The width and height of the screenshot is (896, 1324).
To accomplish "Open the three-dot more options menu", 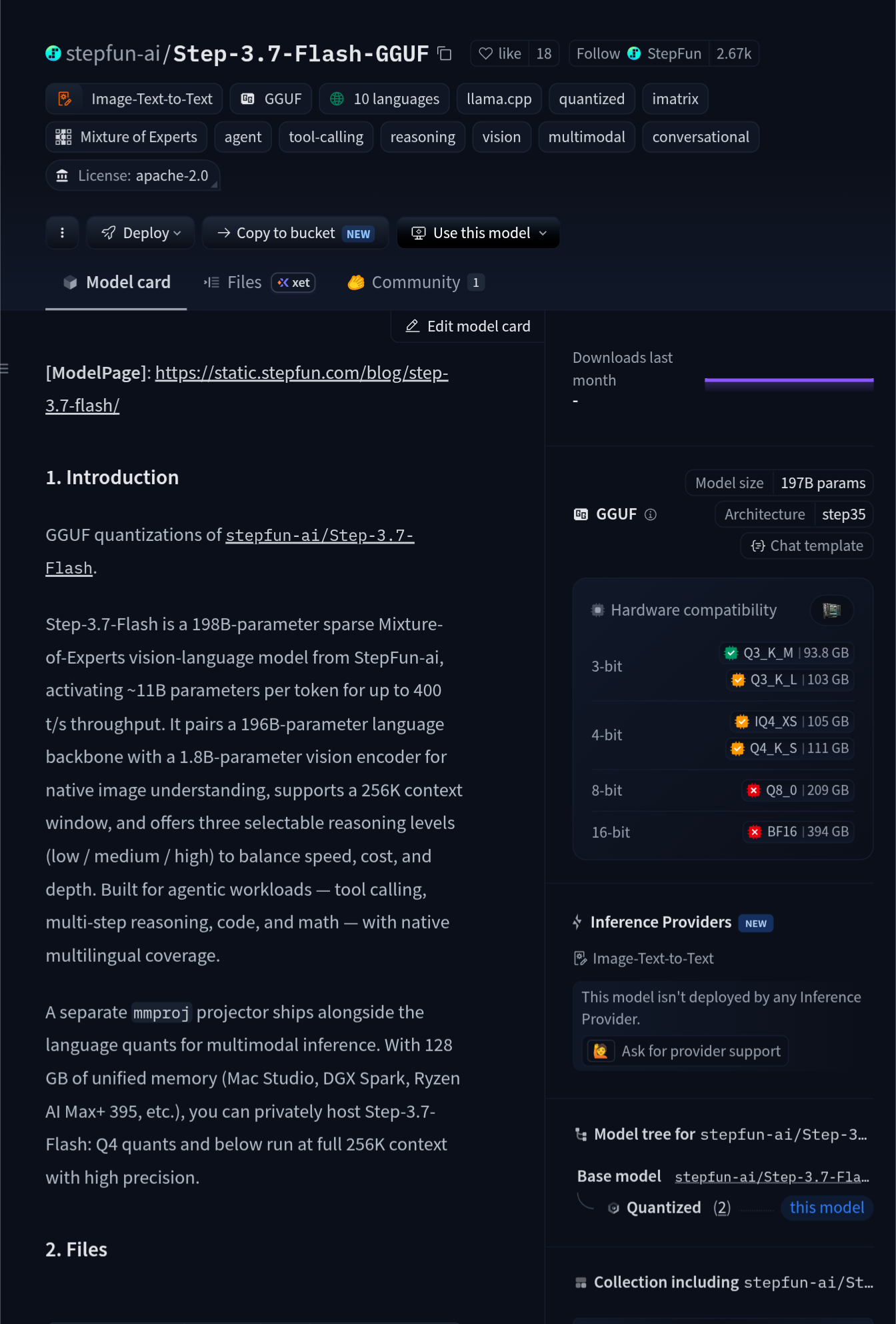I will tap(62, 233).
